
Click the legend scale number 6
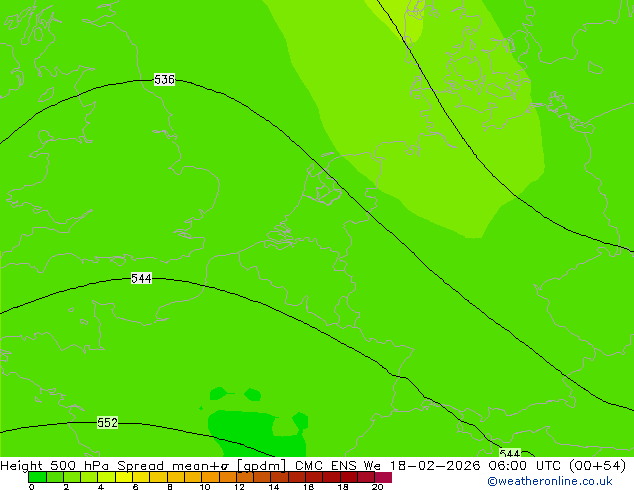[x=135, y=486]
